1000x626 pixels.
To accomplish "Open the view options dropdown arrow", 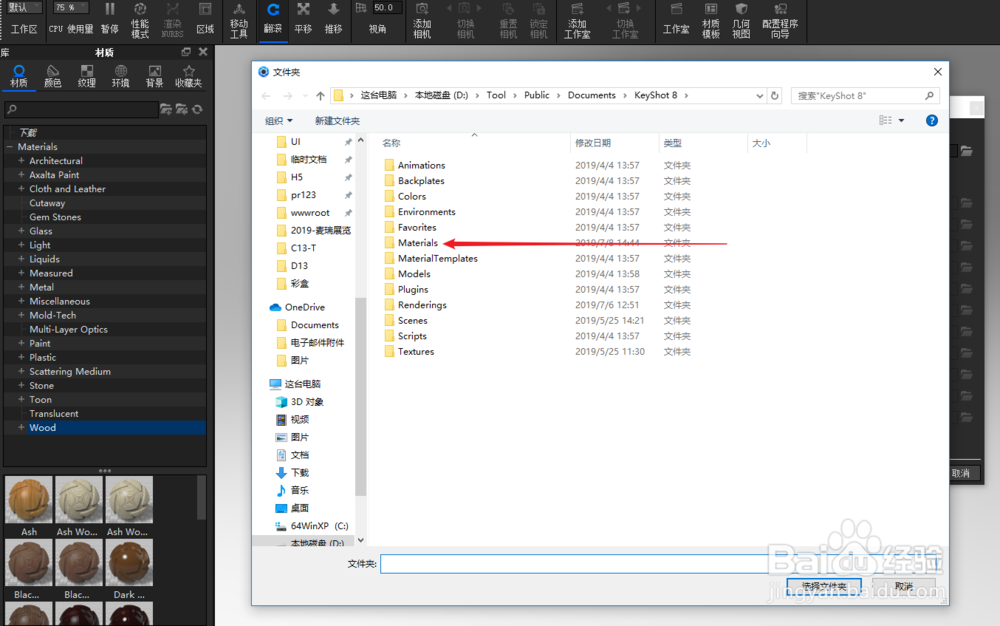I will pyautogui.click(x=901, y=120).
